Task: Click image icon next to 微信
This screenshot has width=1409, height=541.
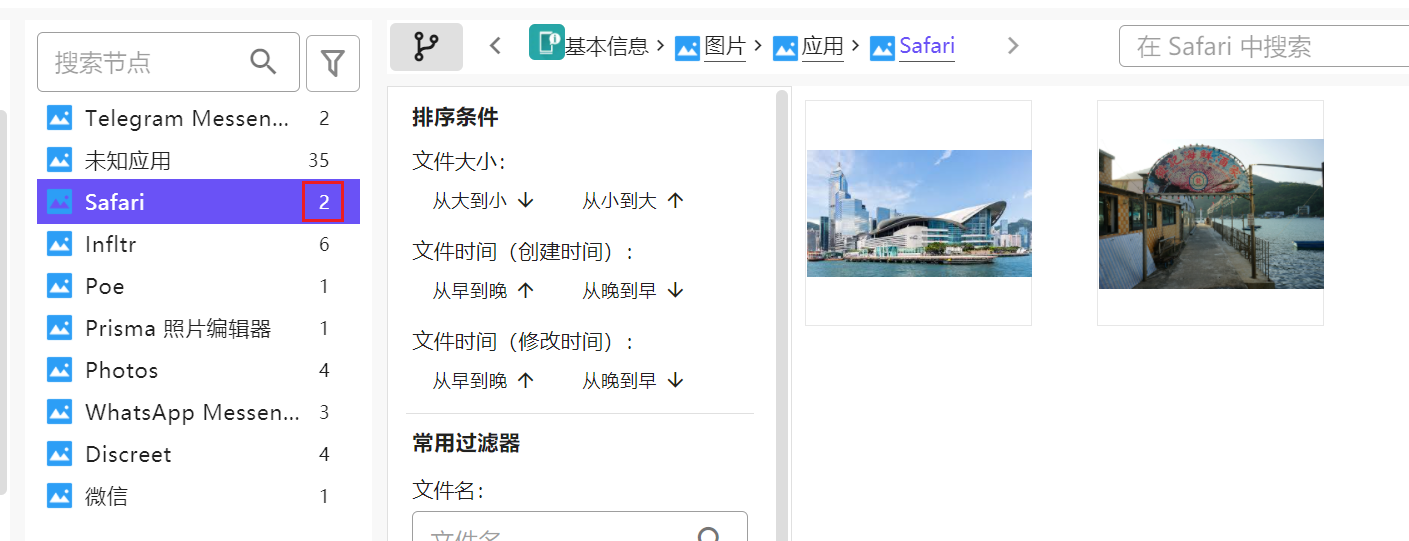Action: click(x=60, y=497)
